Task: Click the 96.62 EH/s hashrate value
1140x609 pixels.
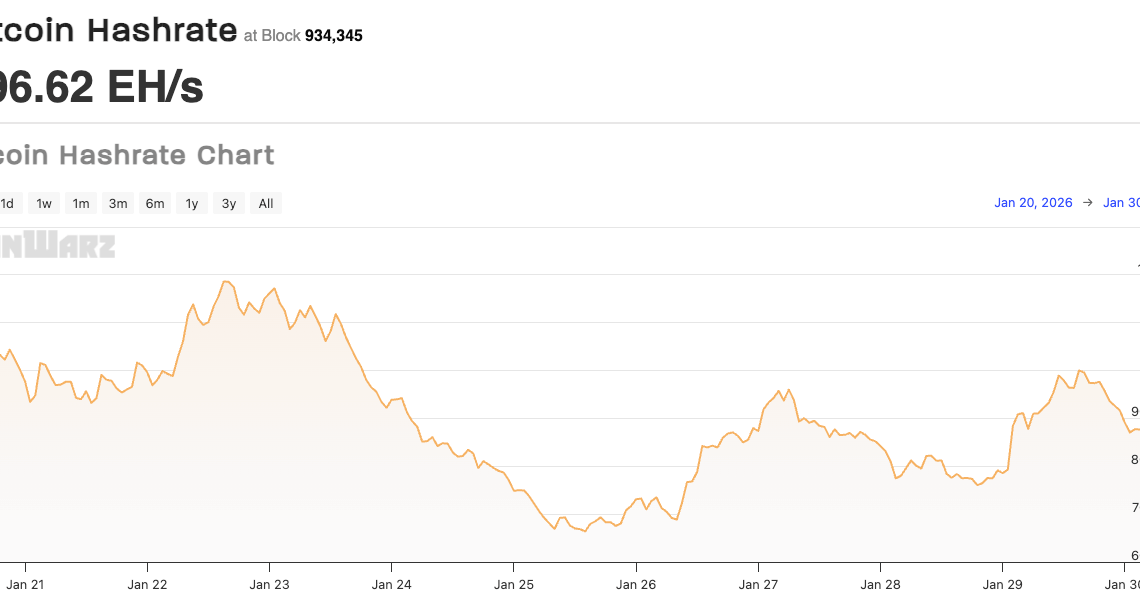Action: point(100,87)
